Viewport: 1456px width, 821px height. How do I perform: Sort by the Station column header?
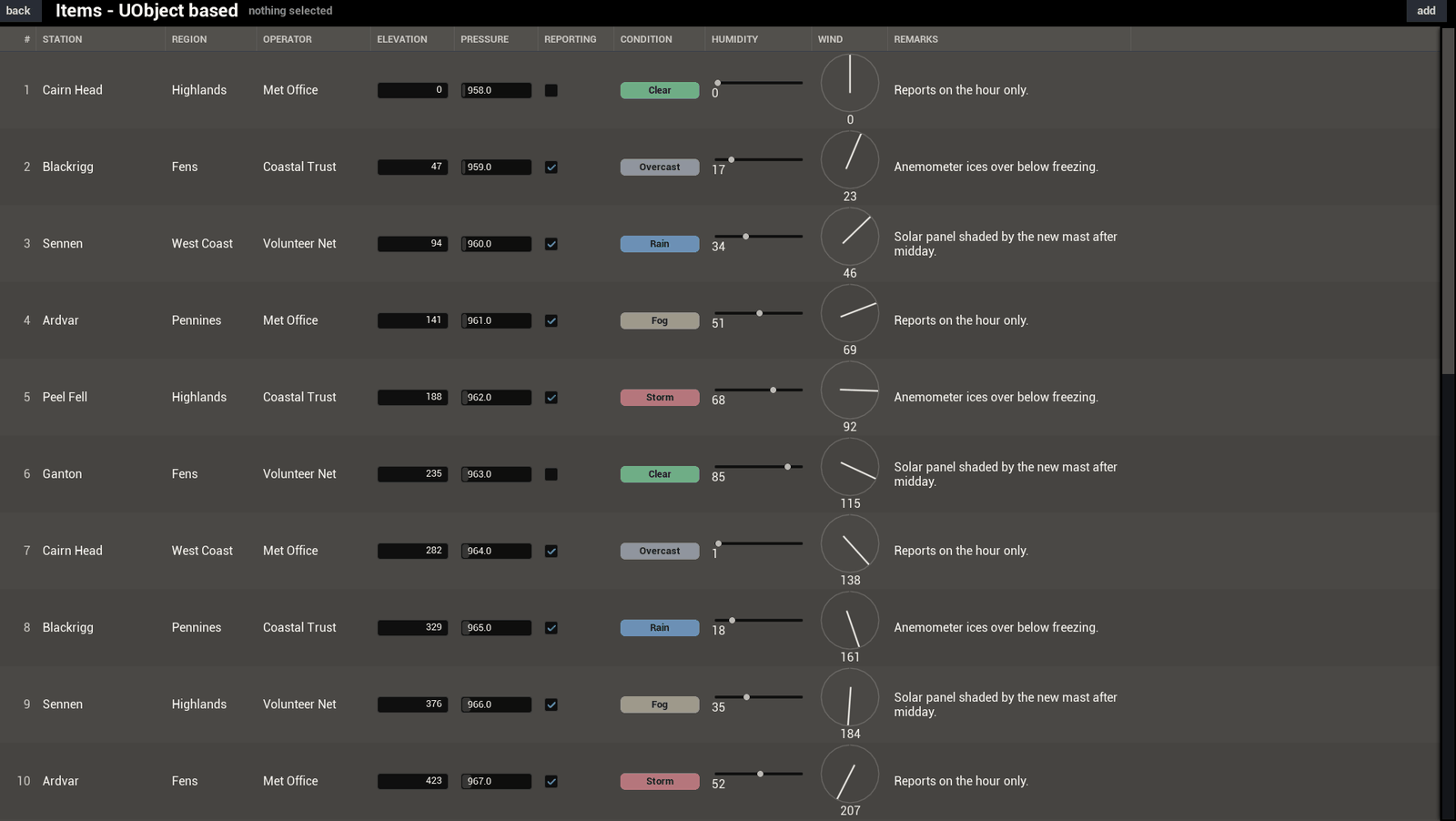[x=62, y=39]
